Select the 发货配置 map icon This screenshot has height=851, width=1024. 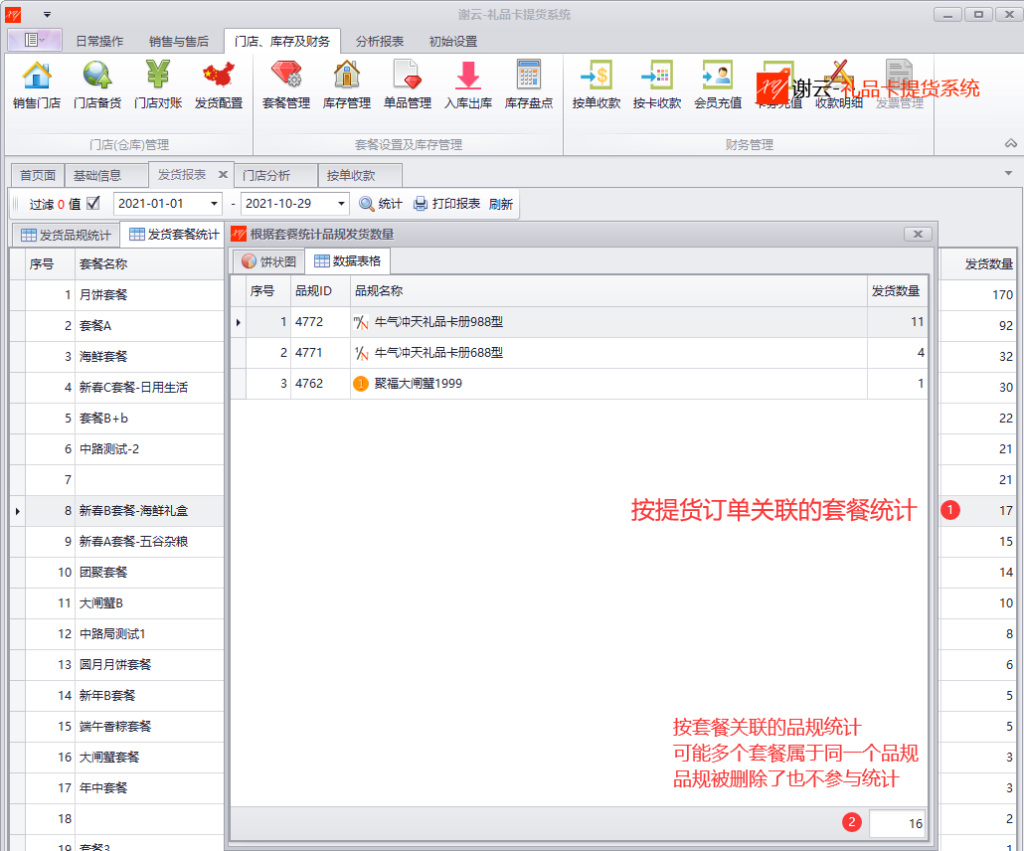coord(219,75)
